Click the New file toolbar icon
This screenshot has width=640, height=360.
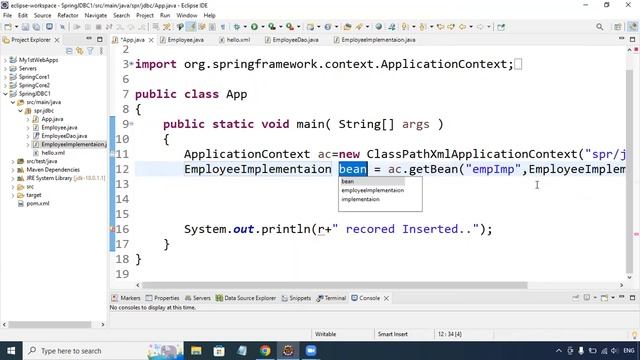pyautogui.click(x=8, y=27)
